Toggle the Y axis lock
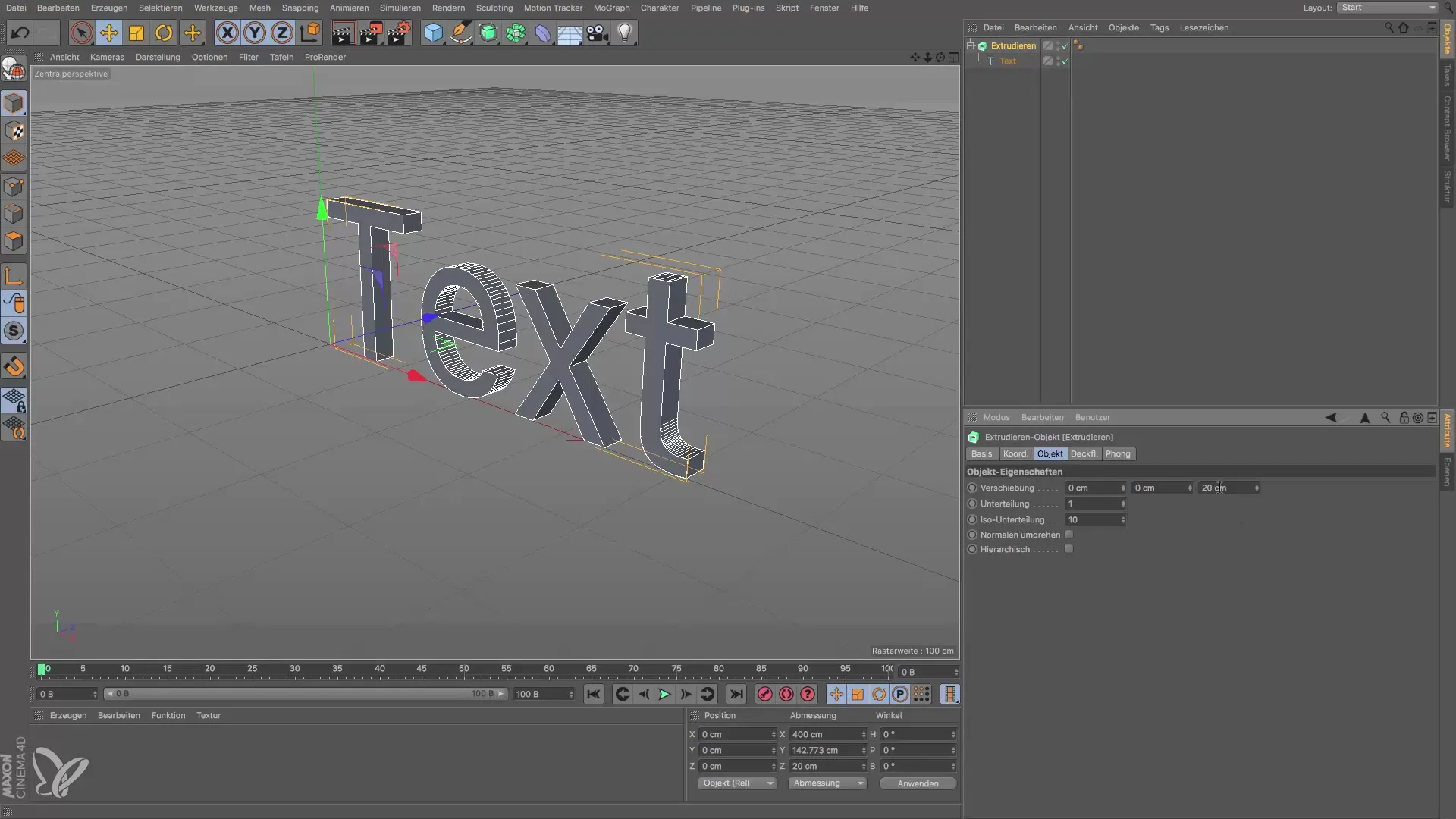Viewport: 1456px width, 819px height. pyautogui.click(x=255, y=33)
